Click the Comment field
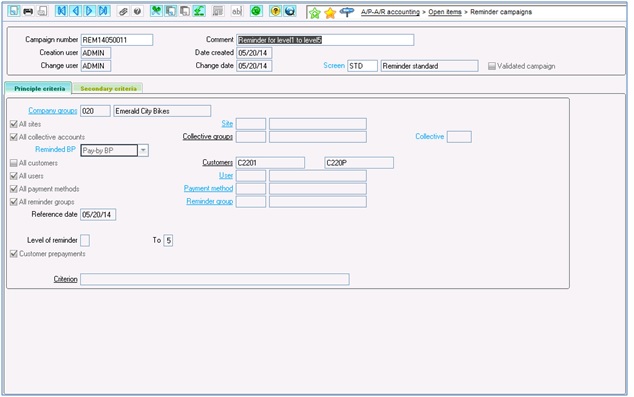This screenshot has height=397, width=634. pos(325,40)
